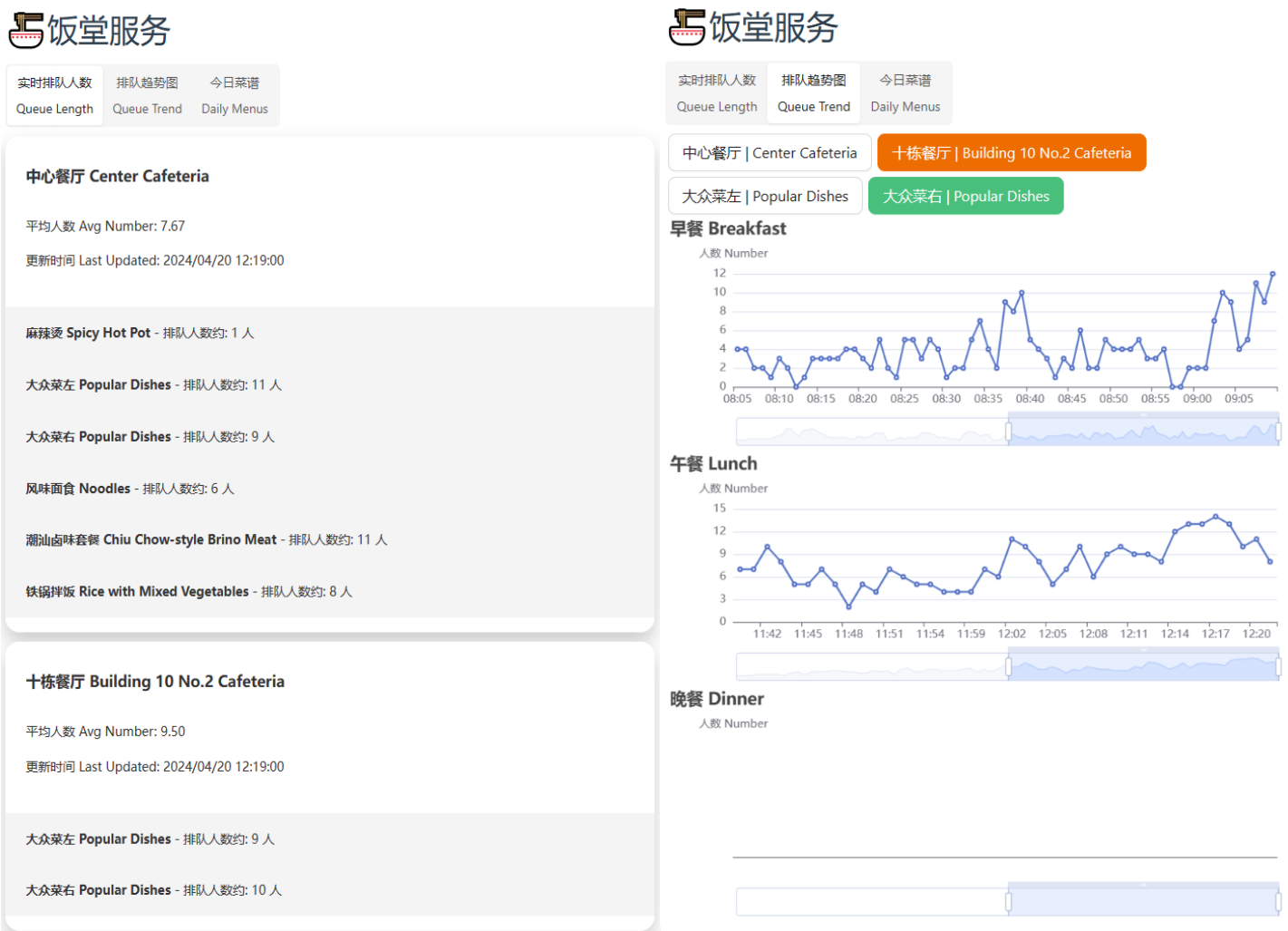Image resolution: width=1288 pixels, height=931 pixels.
Task: Click the 12:02 label on Lunch axis
Action: [1012, 634]
